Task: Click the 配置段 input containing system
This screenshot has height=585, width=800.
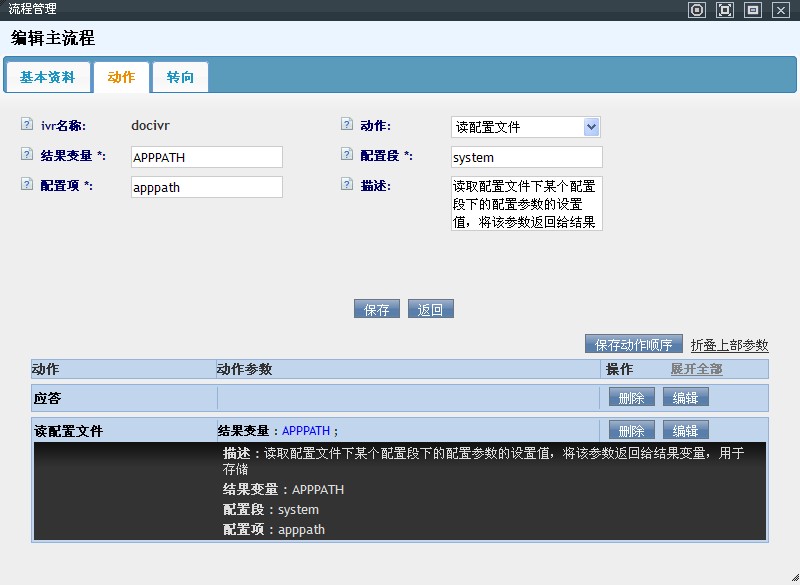Action: [x=526, y=157]
